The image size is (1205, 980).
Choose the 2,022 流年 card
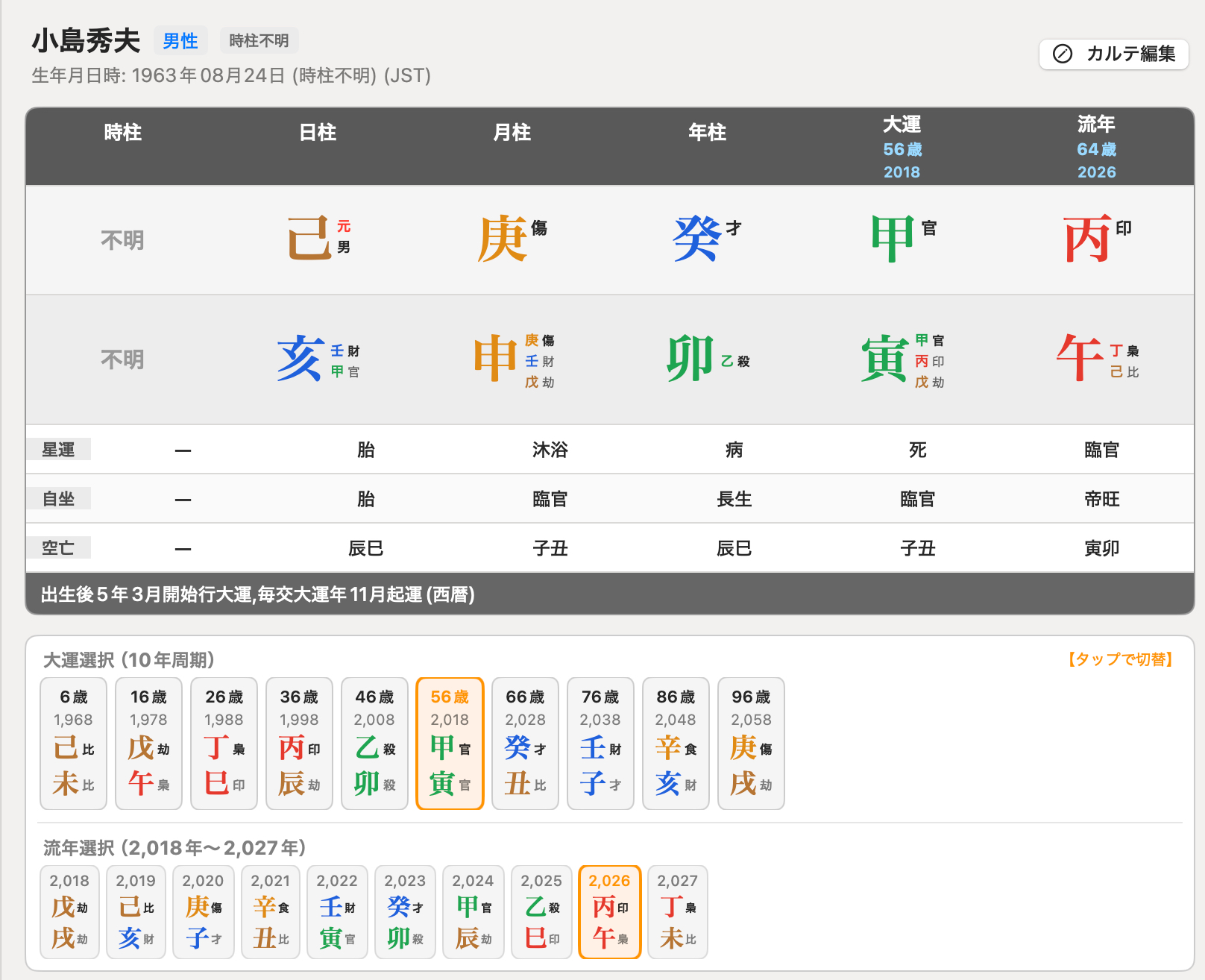[x=337, y=911]
